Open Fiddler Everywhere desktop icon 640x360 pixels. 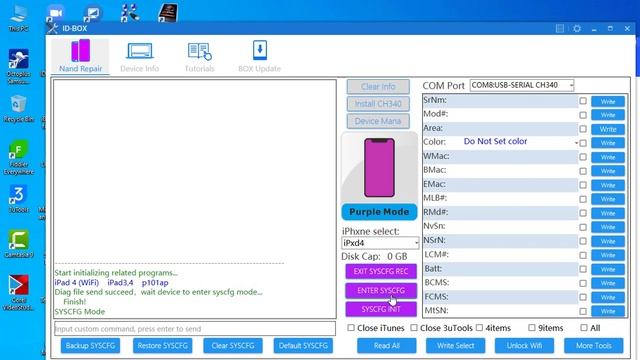click(18, 157)
